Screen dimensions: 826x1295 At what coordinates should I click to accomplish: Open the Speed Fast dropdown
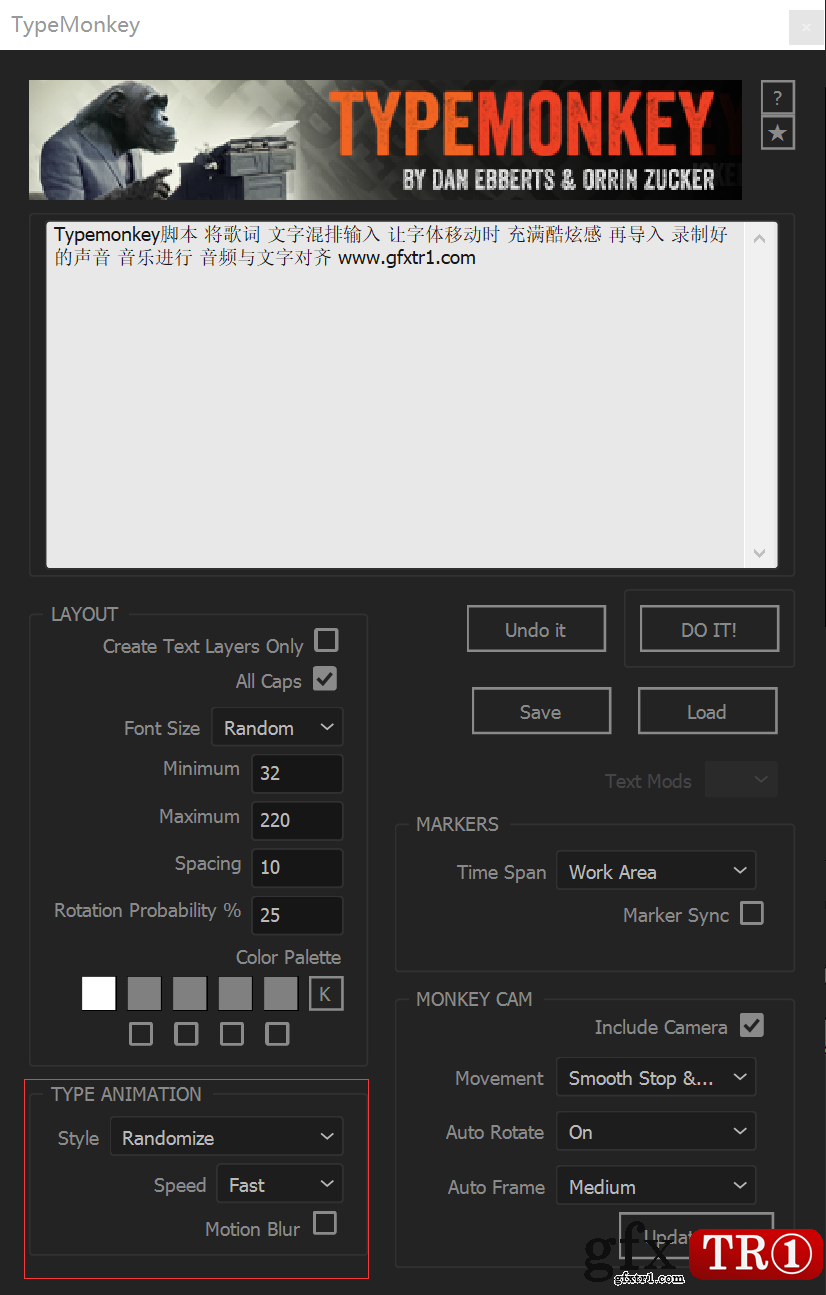pyautogui.click(x=280, y=1184)
